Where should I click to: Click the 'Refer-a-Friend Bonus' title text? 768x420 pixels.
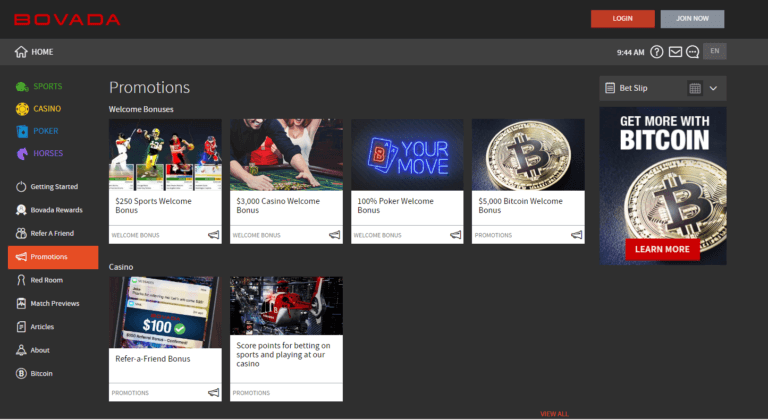(x=153, y=359)
